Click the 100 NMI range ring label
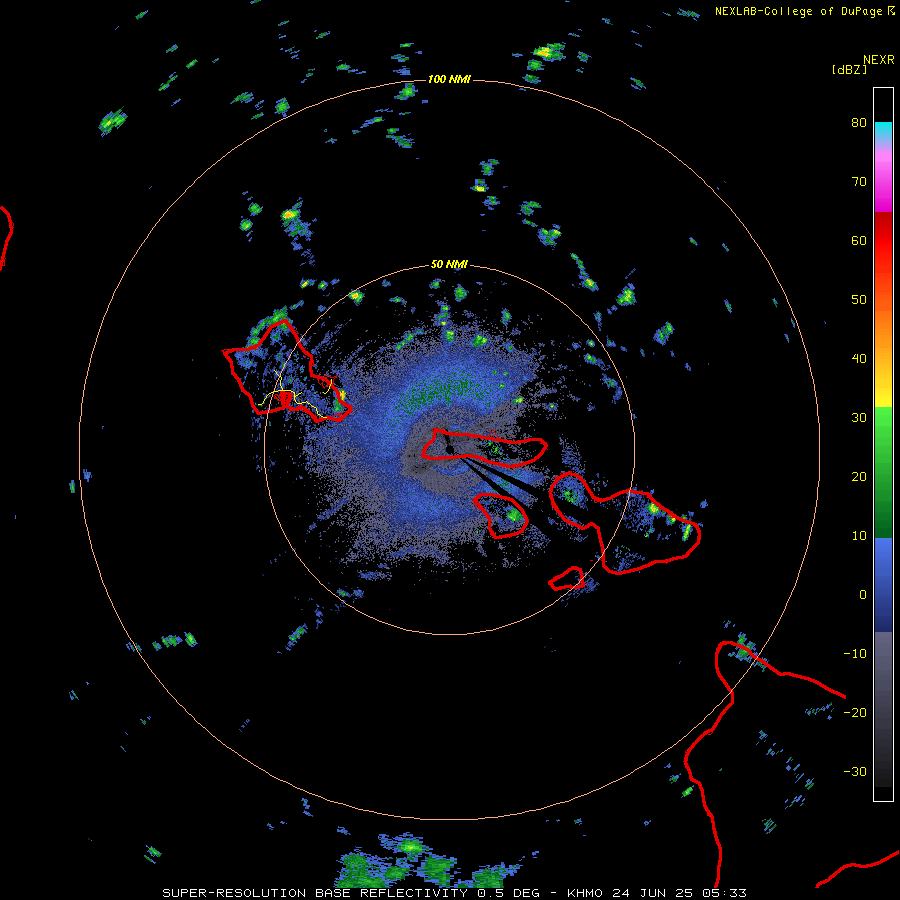This screenshot has height=900, width=900. coord(449,79)
